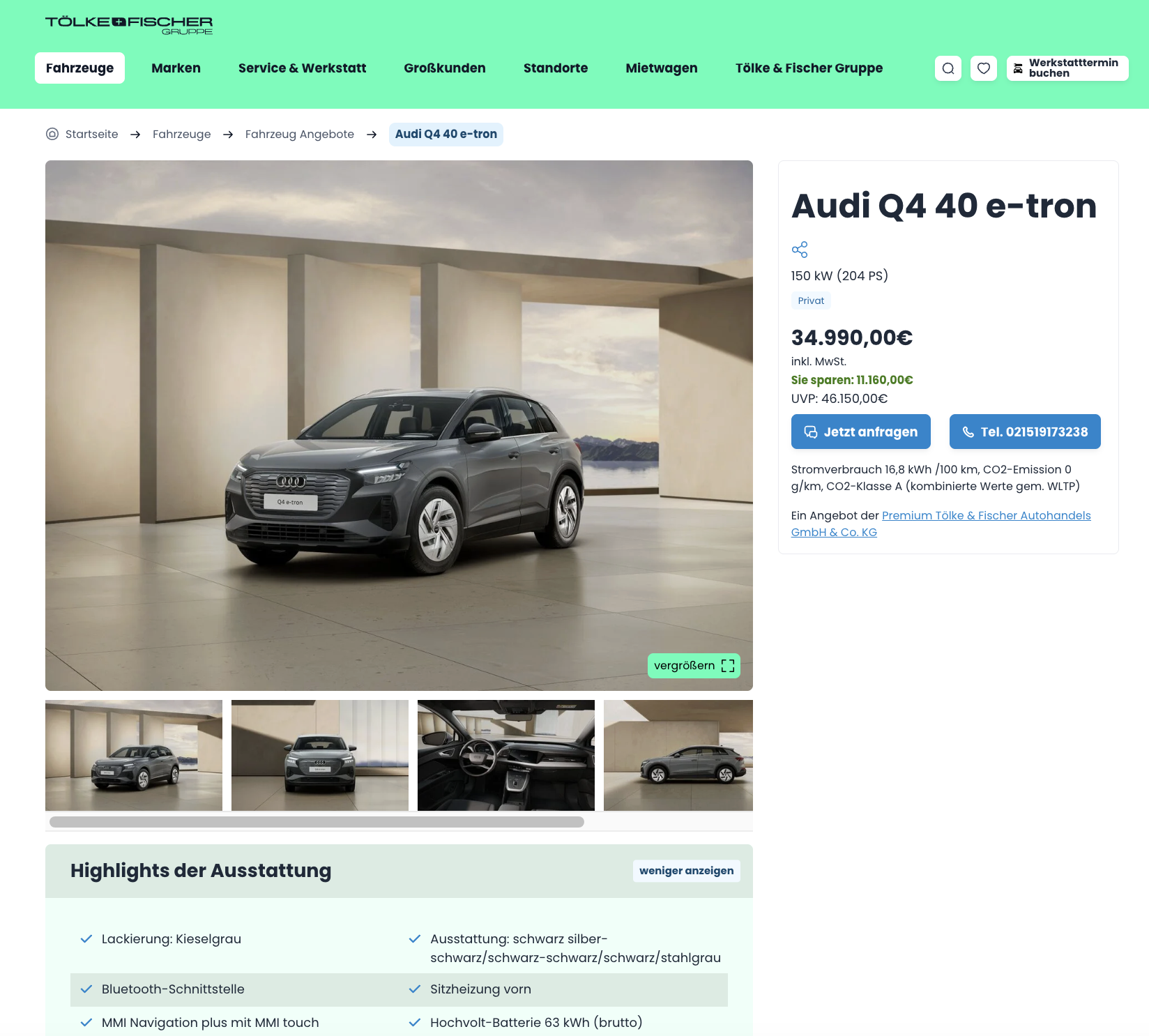The image size is (1149, 1036).
Task: Select the interior dashboard thumbnail
Action: 506,755
